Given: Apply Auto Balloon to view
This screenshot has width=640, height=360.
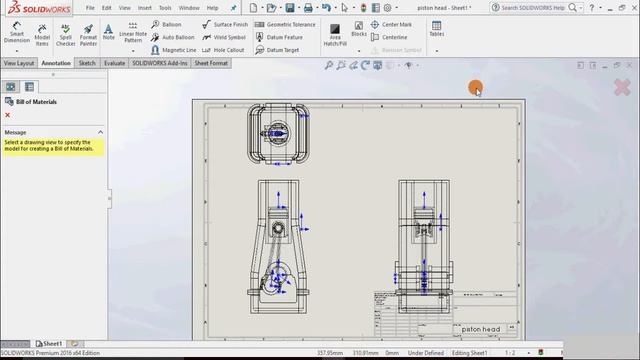Looking at the screenshot, I should coord(173,37).
